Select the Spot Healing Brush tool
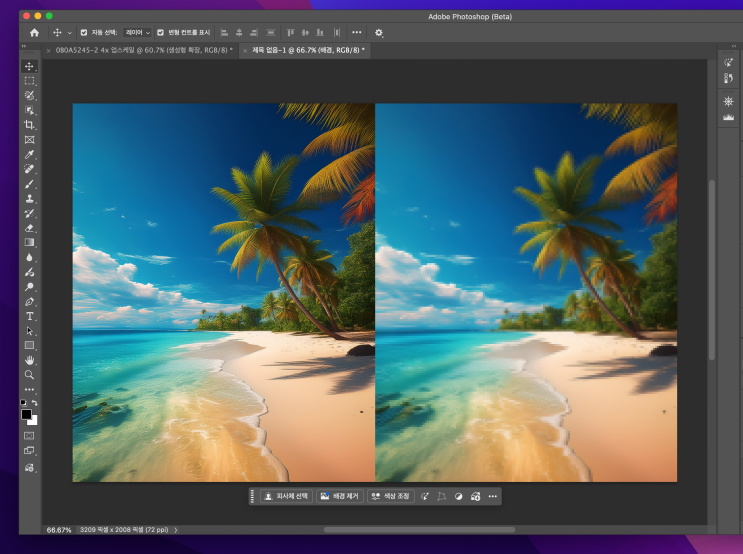This screenshot has width=743, height=554. tap(29, 169)
